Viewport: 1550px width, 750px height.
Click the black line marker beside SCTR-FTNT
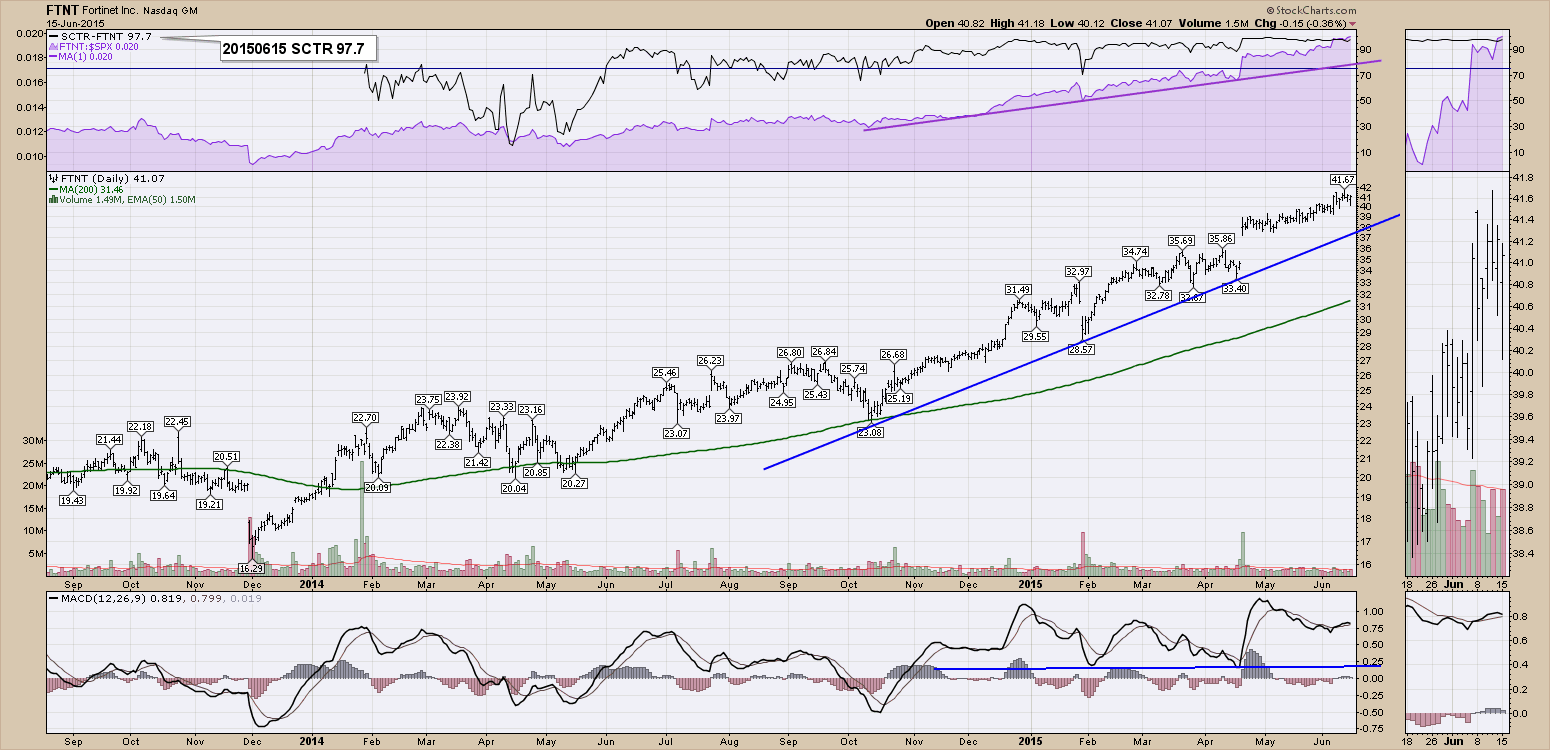pyautogui.click(x=53, y=36)
